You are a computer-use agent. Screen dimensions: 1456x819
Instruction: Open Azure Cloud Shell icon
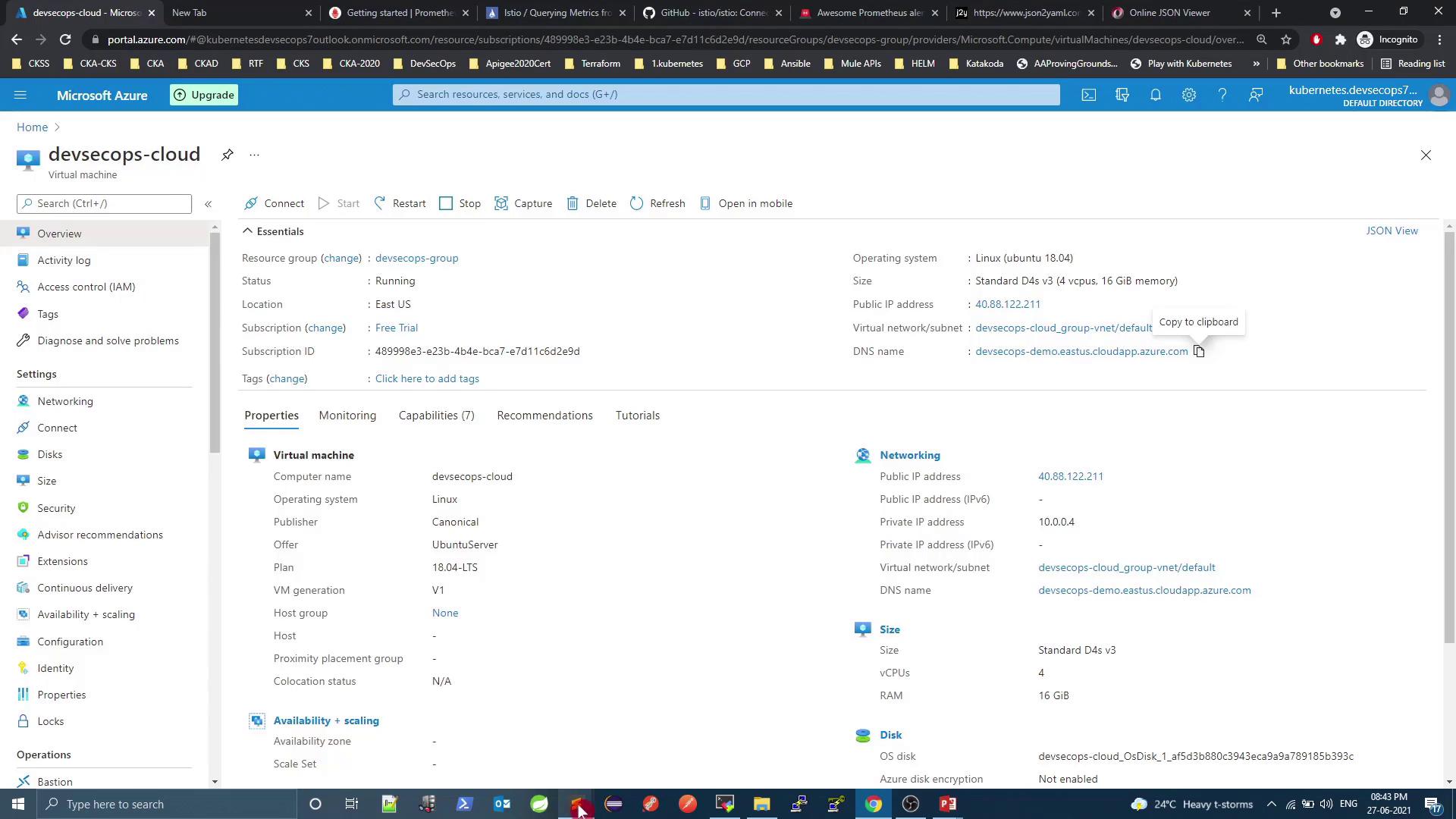pyautogui.click(x=1089, y=95)
